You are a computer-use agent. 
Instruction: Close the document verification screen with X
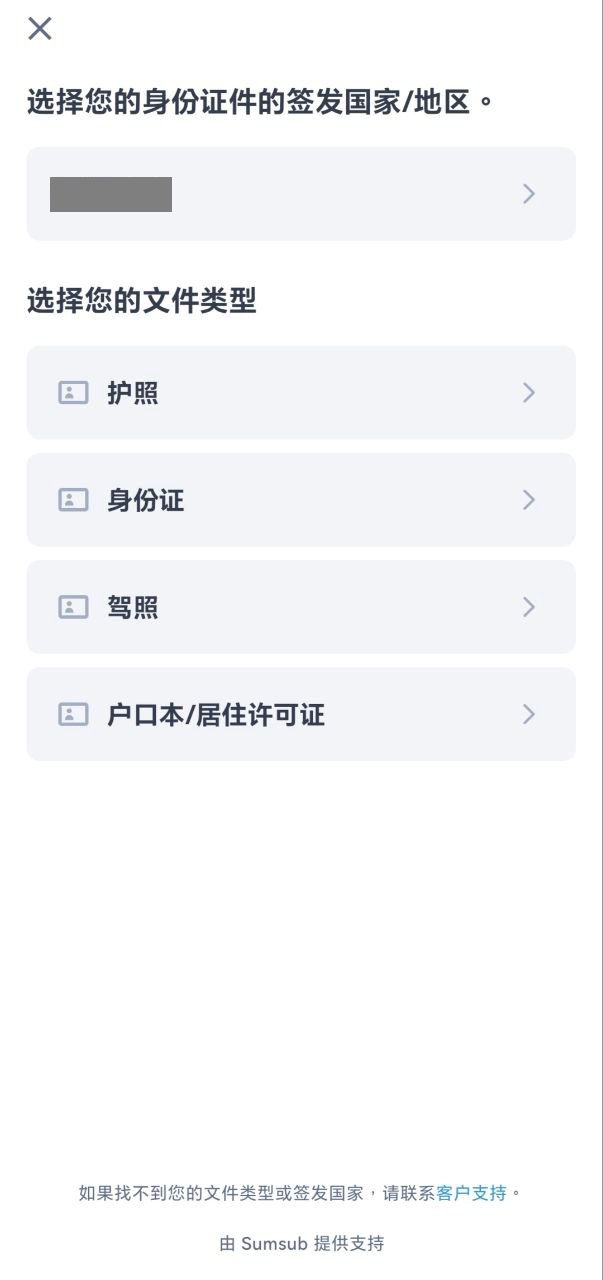click(40, 28)
